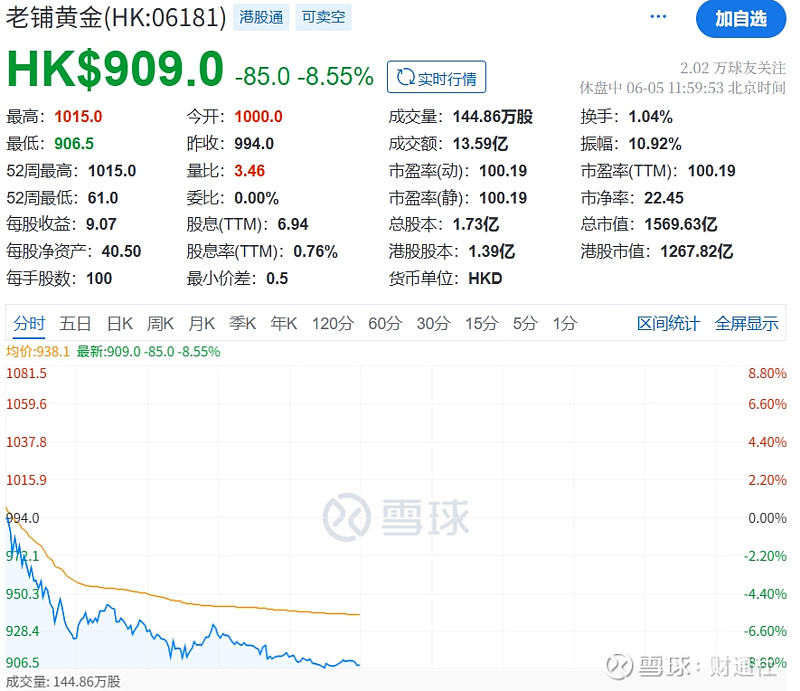
Task: Click the 成交量: 144.86万股 label below chart
Action: click(x=63, y=682)
